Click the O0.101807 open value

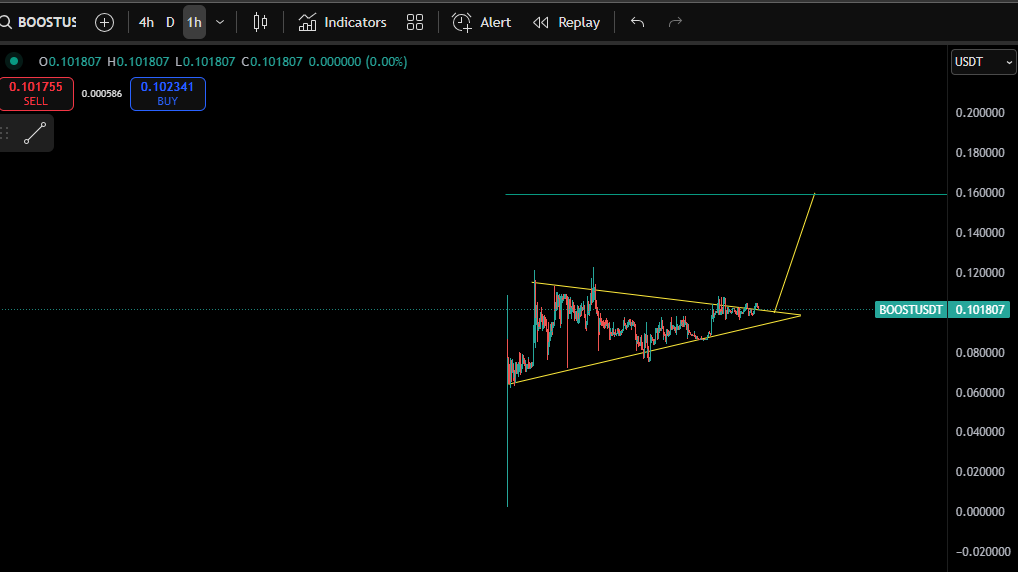point(70,62)
